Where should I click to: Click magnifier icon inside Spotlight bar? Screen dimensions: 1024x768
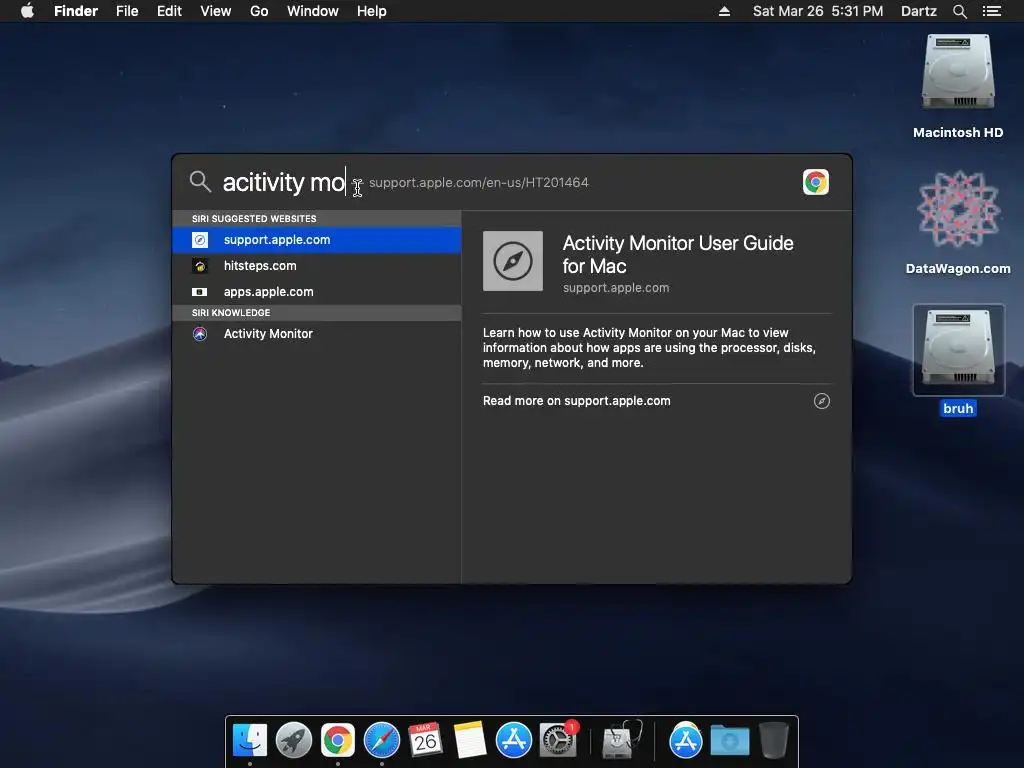200,182
